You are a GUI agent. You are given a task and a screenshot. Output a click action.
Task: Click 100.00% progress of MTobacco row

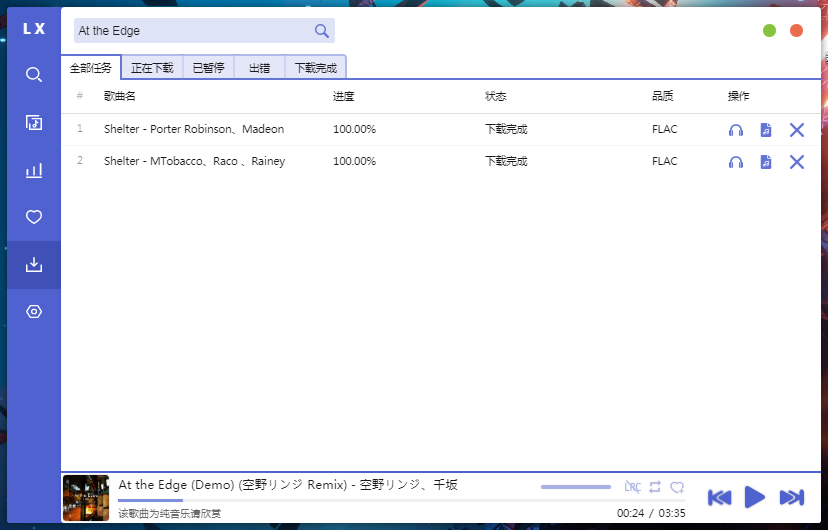tap(354, 161)
